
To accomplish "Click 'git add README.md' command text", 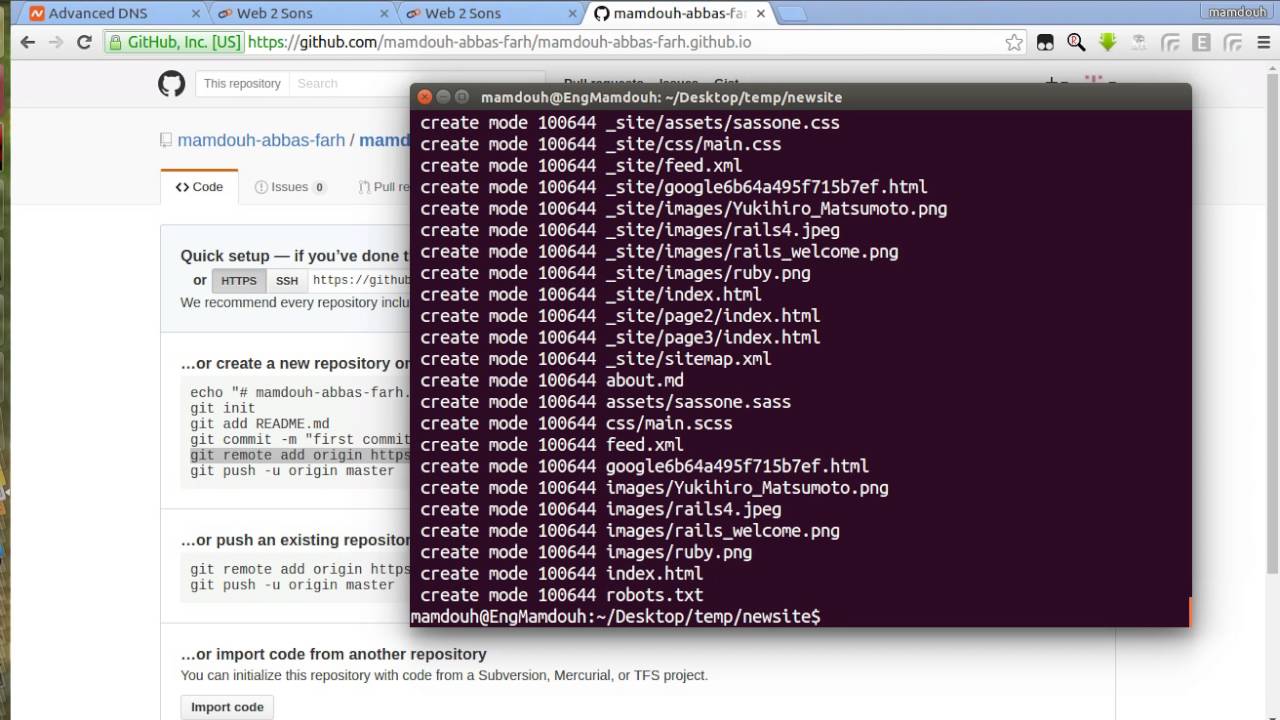I will click(x=259, y=424).
